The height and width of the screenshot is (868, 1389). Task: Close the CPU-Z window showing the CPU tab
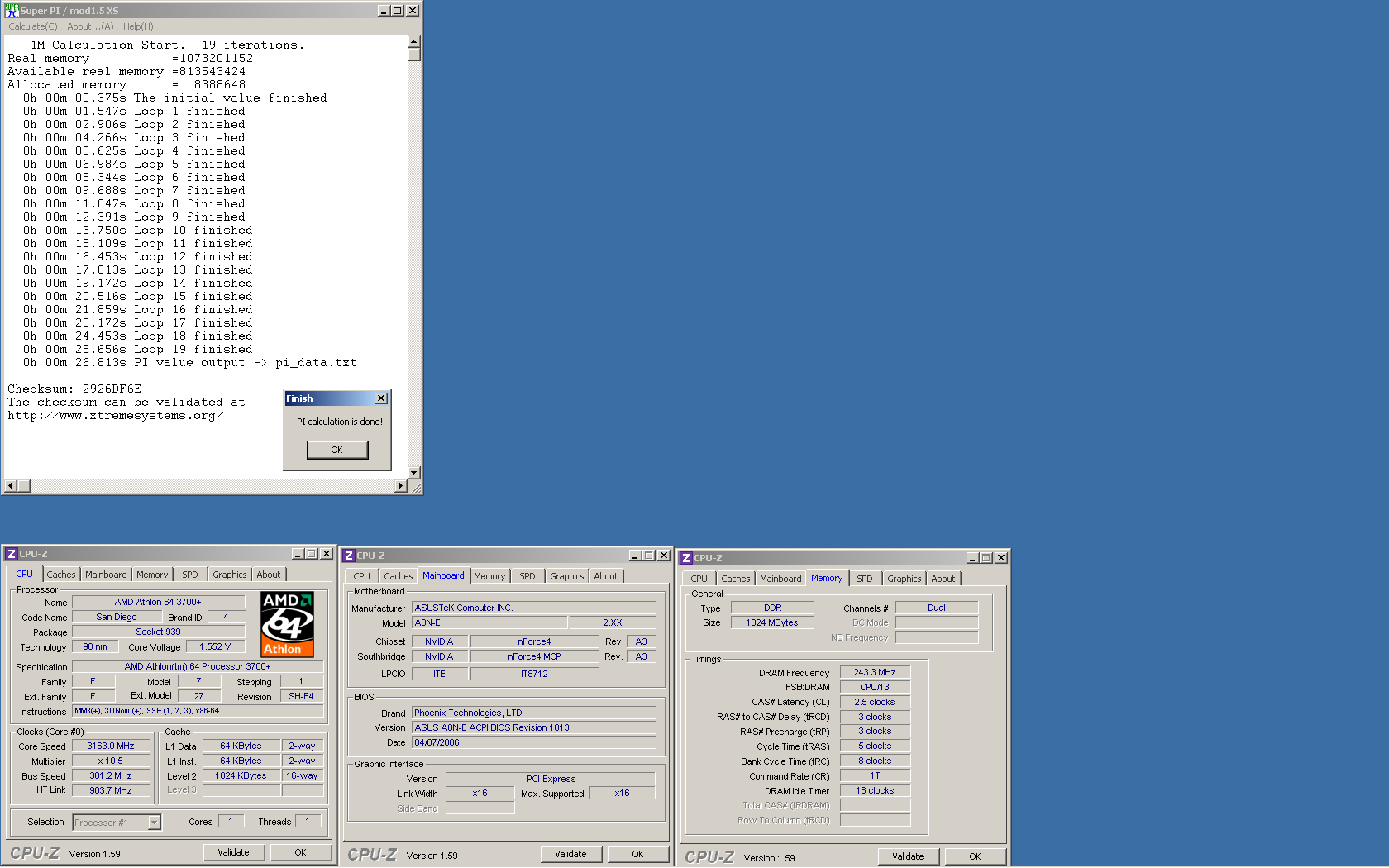pyautogui.click(x=327, y=554)
